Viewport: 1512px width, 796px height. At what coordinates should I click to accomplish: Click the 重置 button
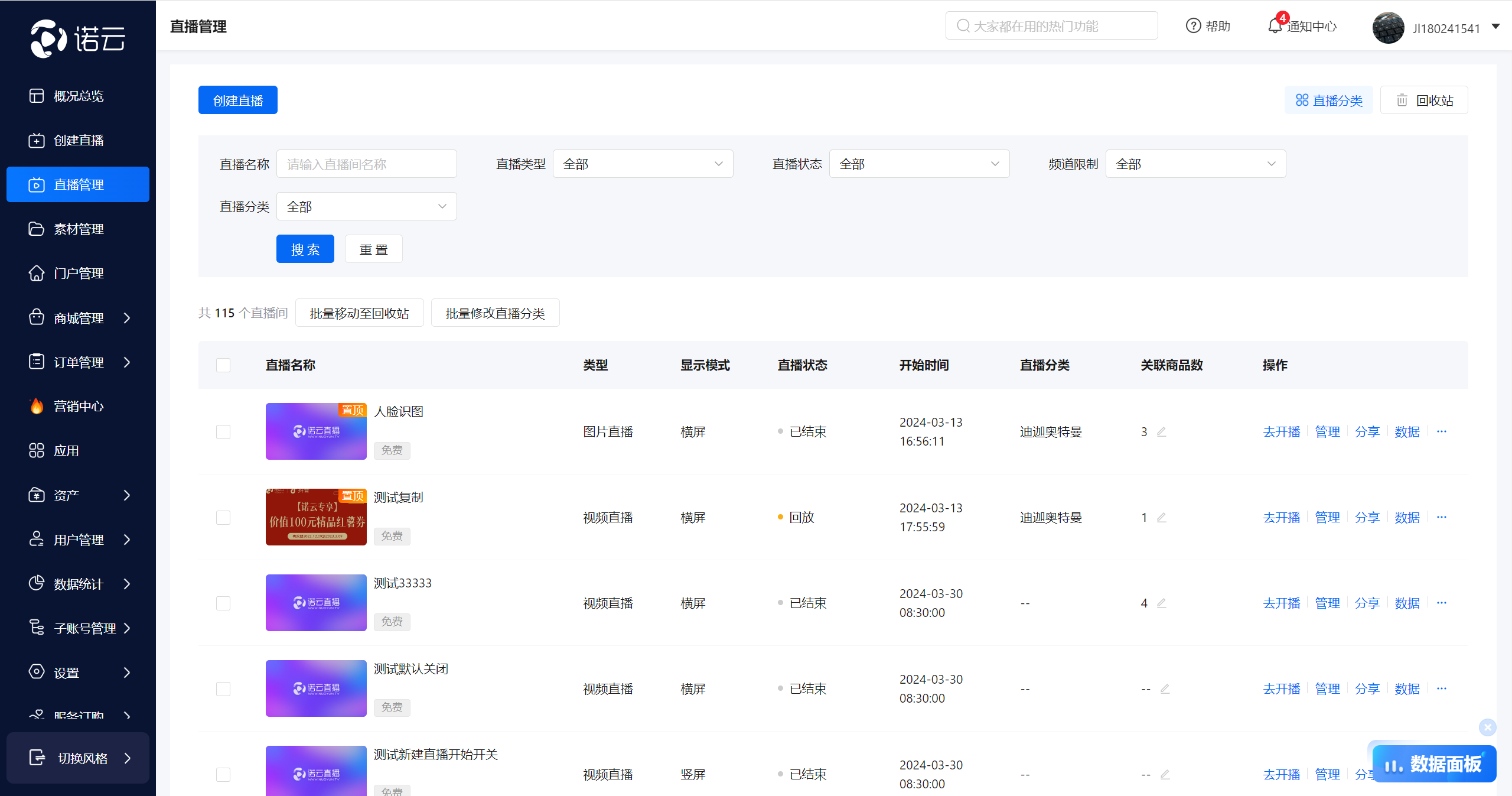(x=373, y=249)
